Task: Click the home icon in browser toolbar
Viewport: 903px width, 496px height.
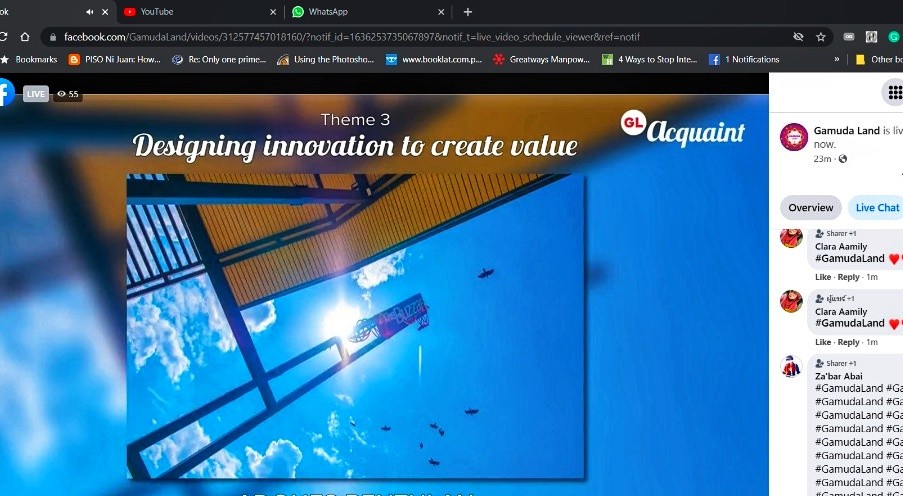Action: click(x=25, y=37)
